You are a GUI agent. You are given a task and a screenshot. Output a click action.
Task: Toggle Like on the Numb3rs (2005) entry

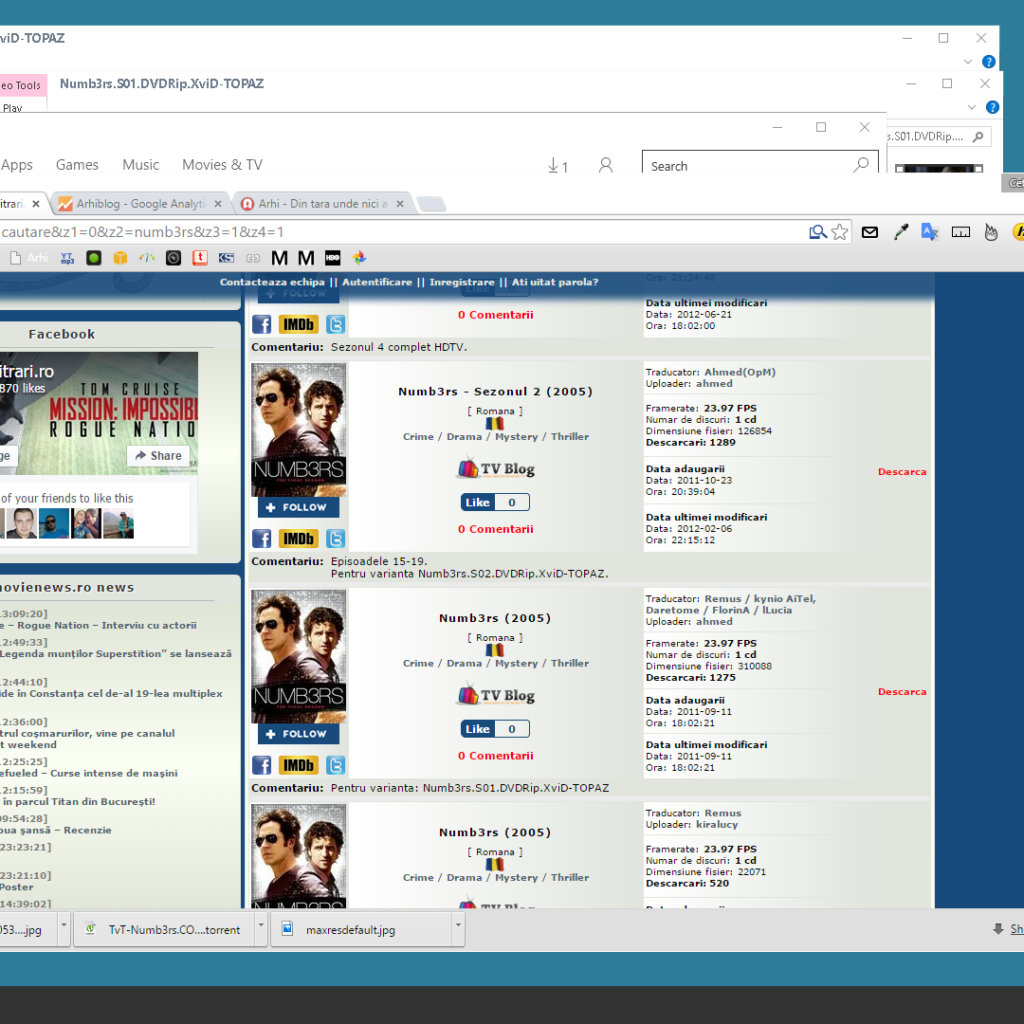tap(478, 728)
